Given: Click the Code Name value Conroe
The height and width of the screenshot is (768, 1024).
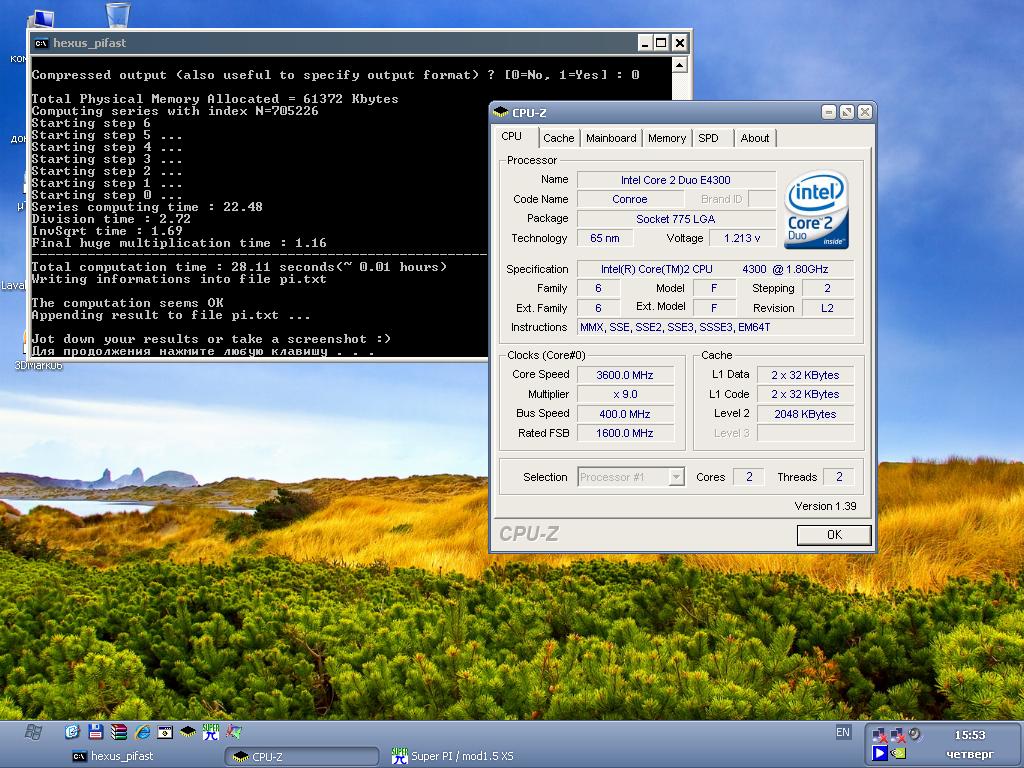Looking at the screenshot, I should coord(630,199).
